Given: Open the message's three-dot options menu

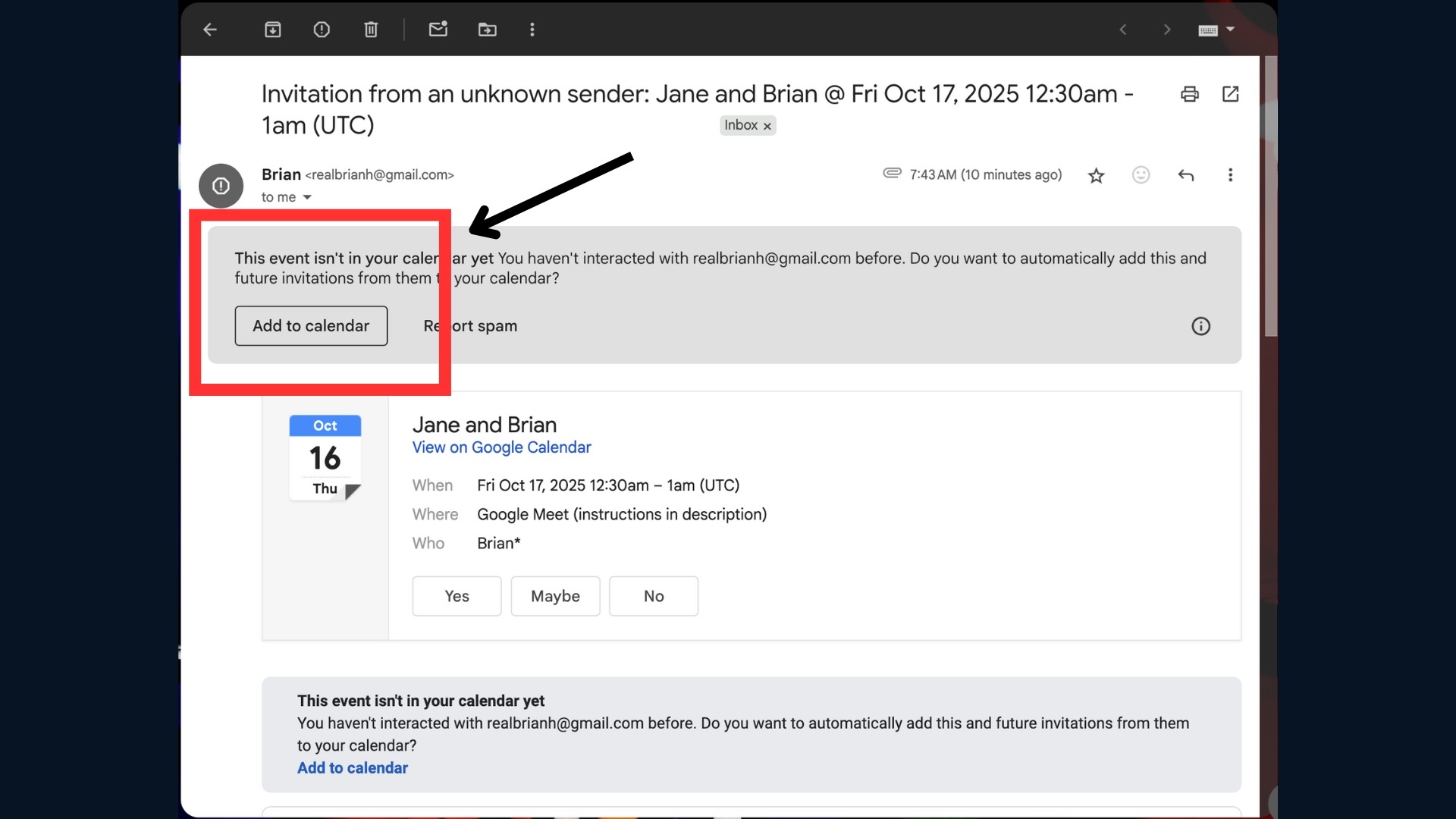Looking at the screenshot, I should click(x=1230, y=175).
